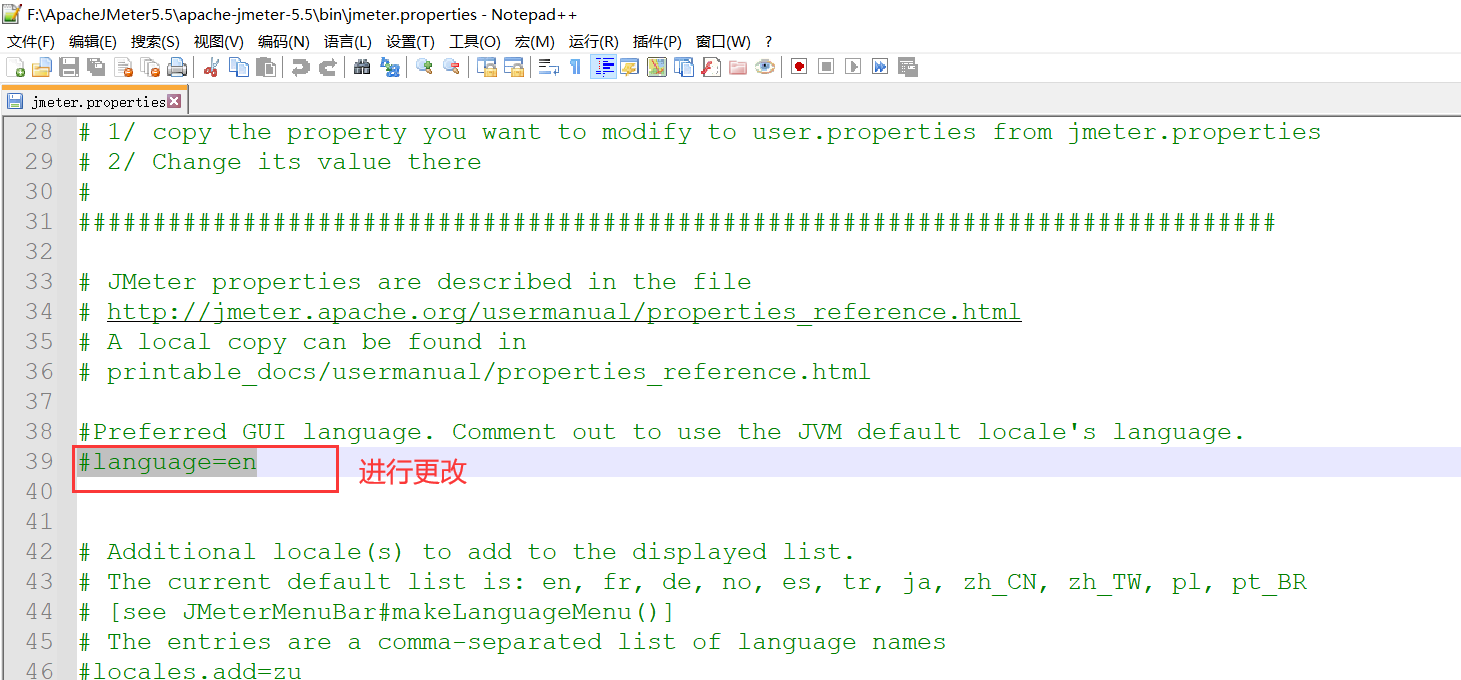Click 'JMeter properties are described' line
Screen dimensions: 1461x680
pos(415,282)
